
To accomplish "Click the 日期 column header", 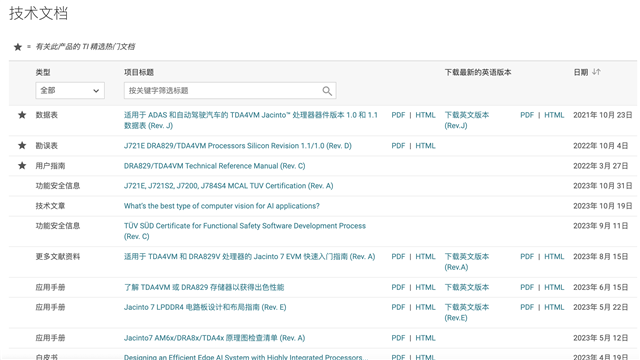I will 580,72.
